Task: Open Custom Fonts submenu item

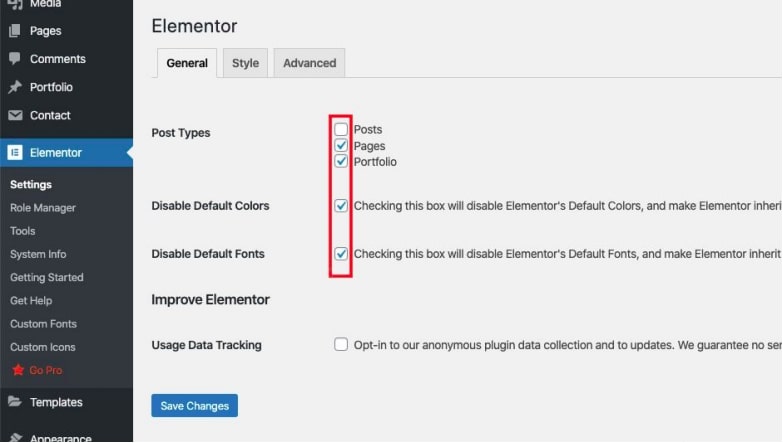Action: pyautogui.click(x=43, y=324)
